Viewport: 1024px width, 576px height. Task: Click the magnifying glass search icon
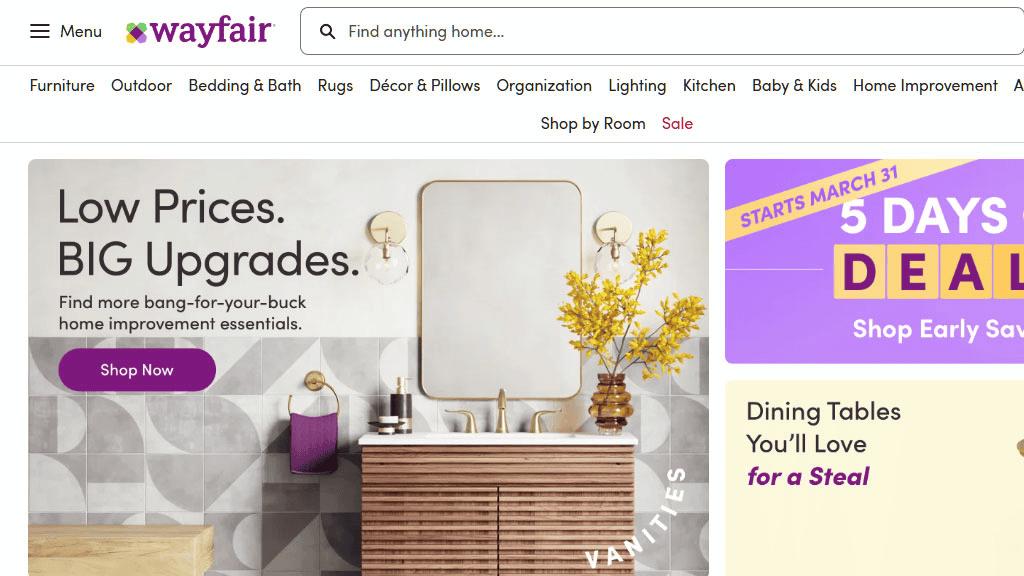327,31
